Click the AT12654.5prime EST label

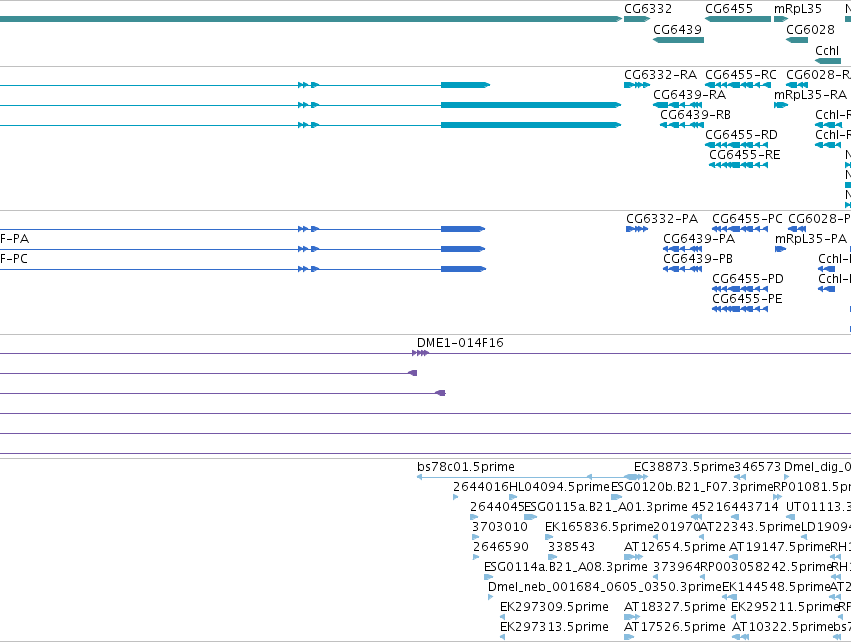(x=675, y=546)
